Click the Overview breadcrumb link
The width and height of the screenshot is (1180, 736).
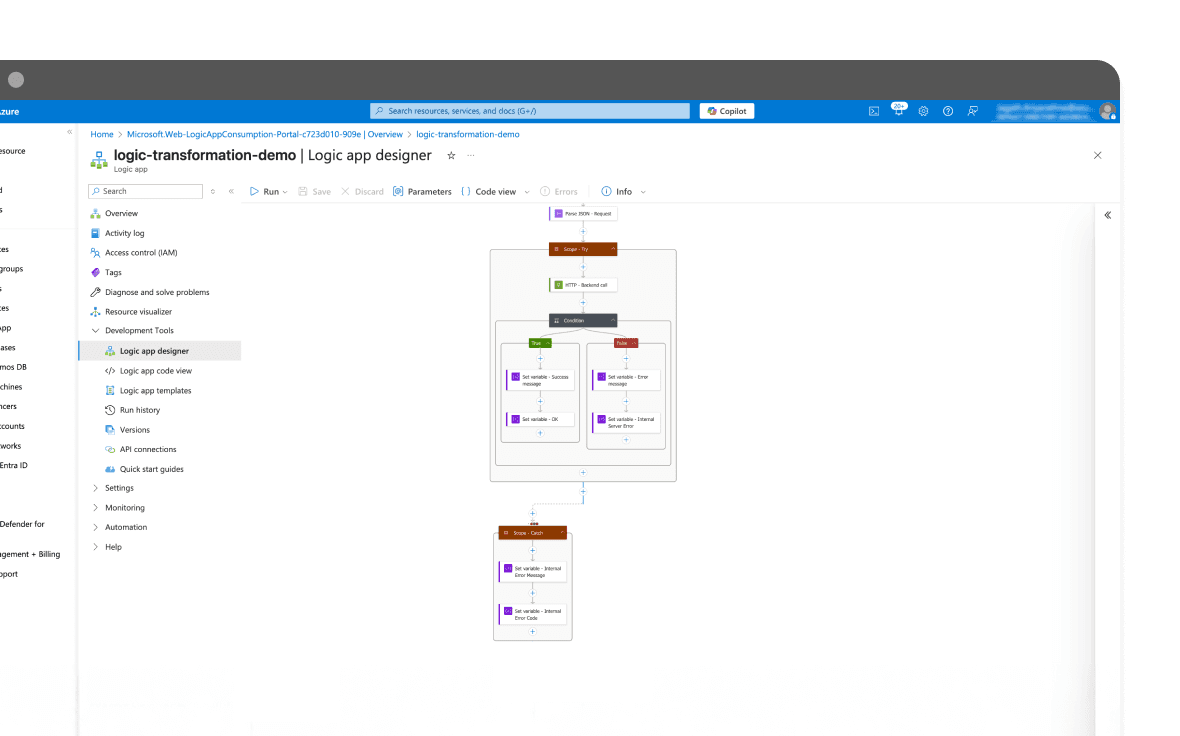click(385, 133)
